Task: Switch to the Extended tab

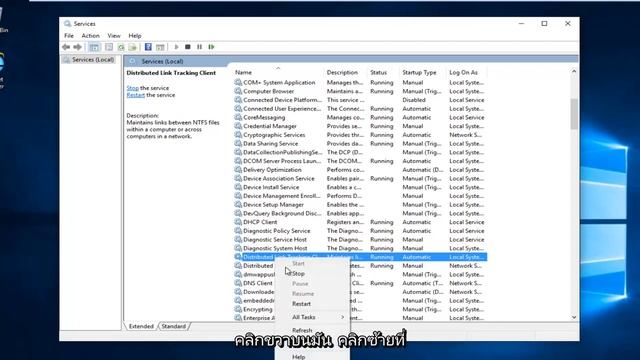Action: [141, 327]
